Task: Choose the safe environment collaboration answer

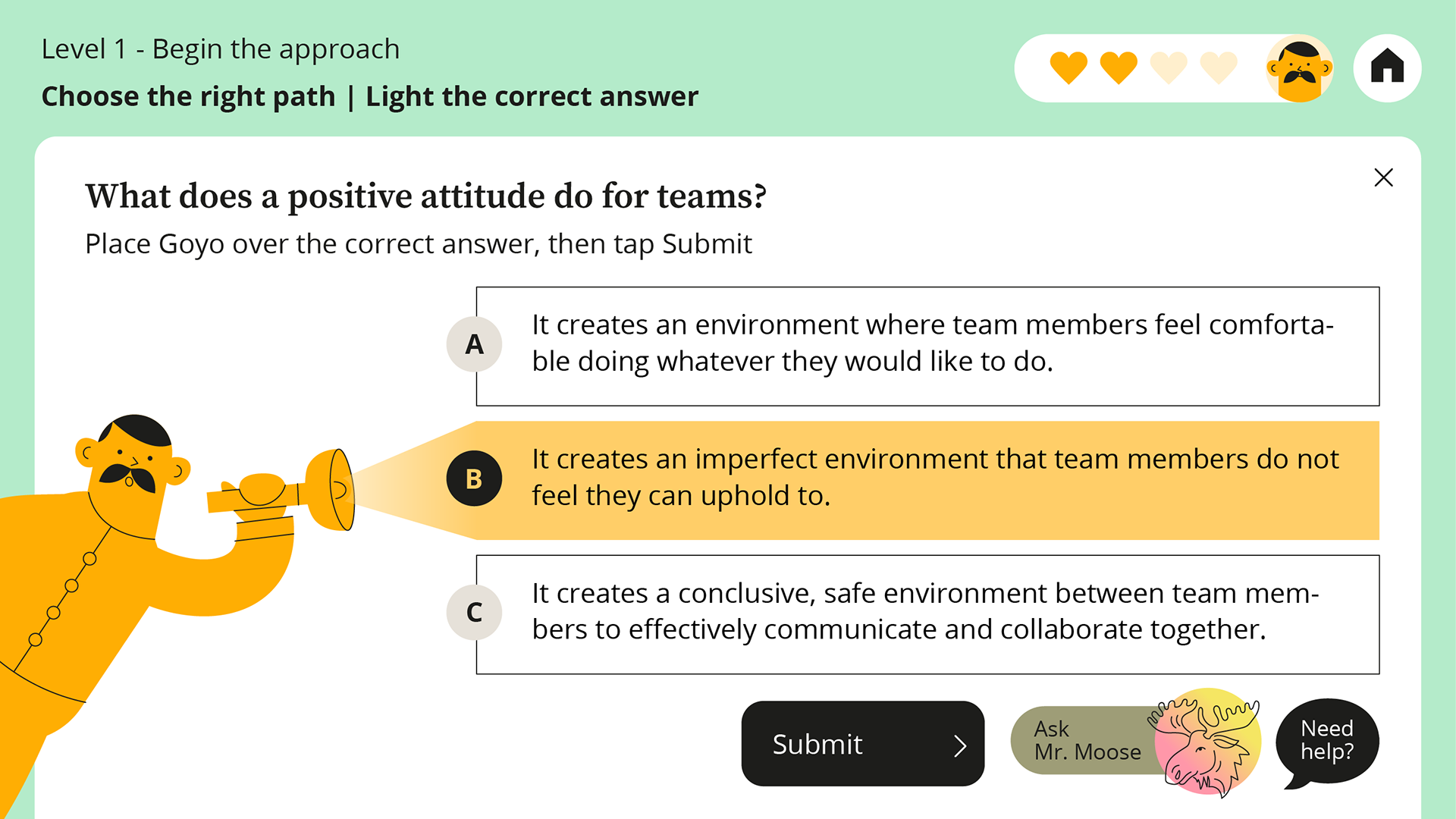Action: coord(927,614)
